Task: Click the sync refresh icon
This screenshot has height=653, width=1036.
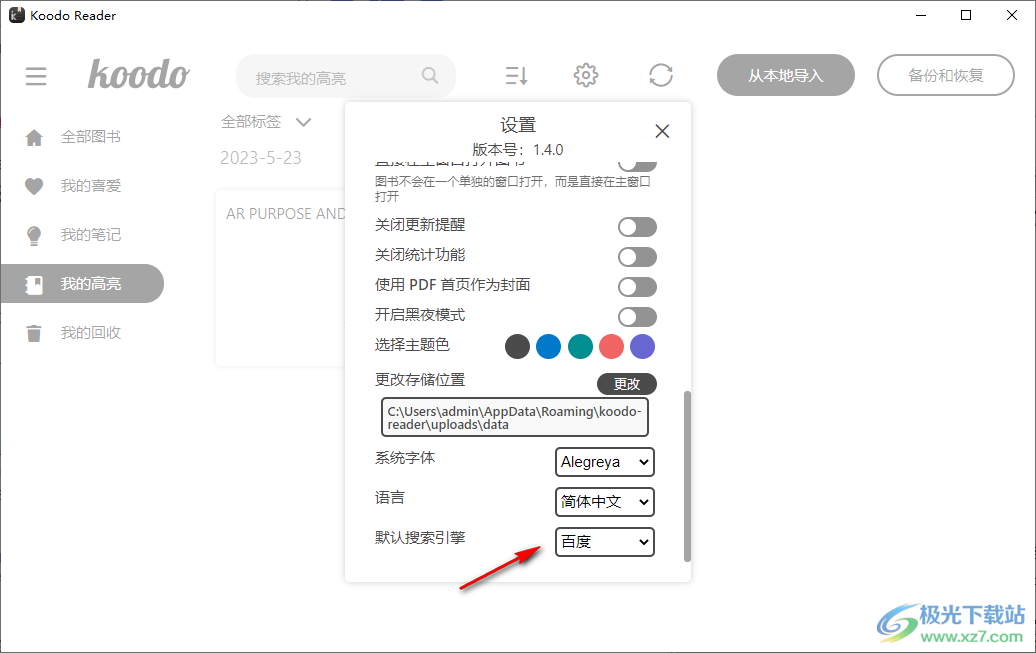Action: click(661, 75)
